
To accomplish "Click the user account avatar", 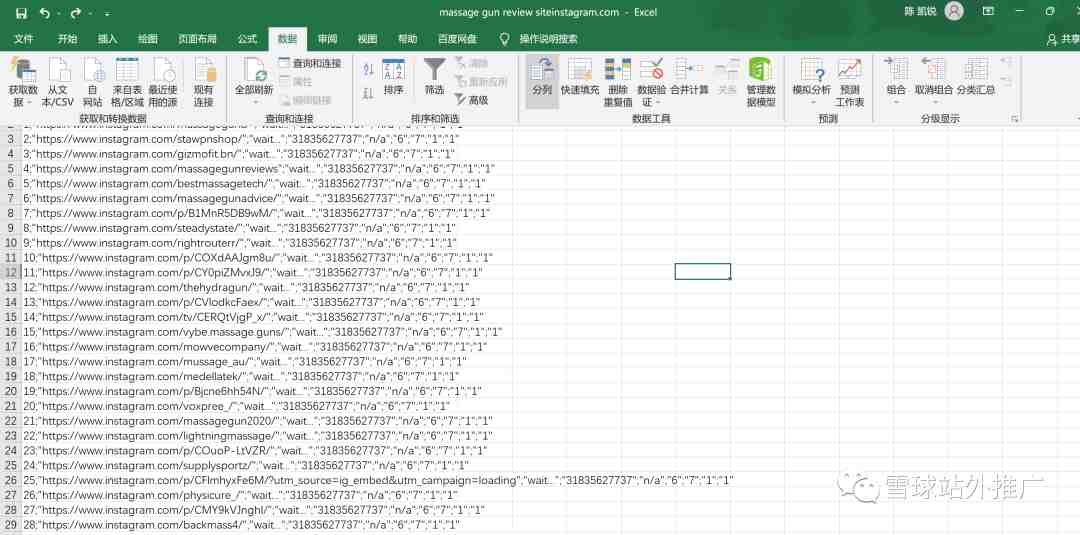I will (954, 12).
